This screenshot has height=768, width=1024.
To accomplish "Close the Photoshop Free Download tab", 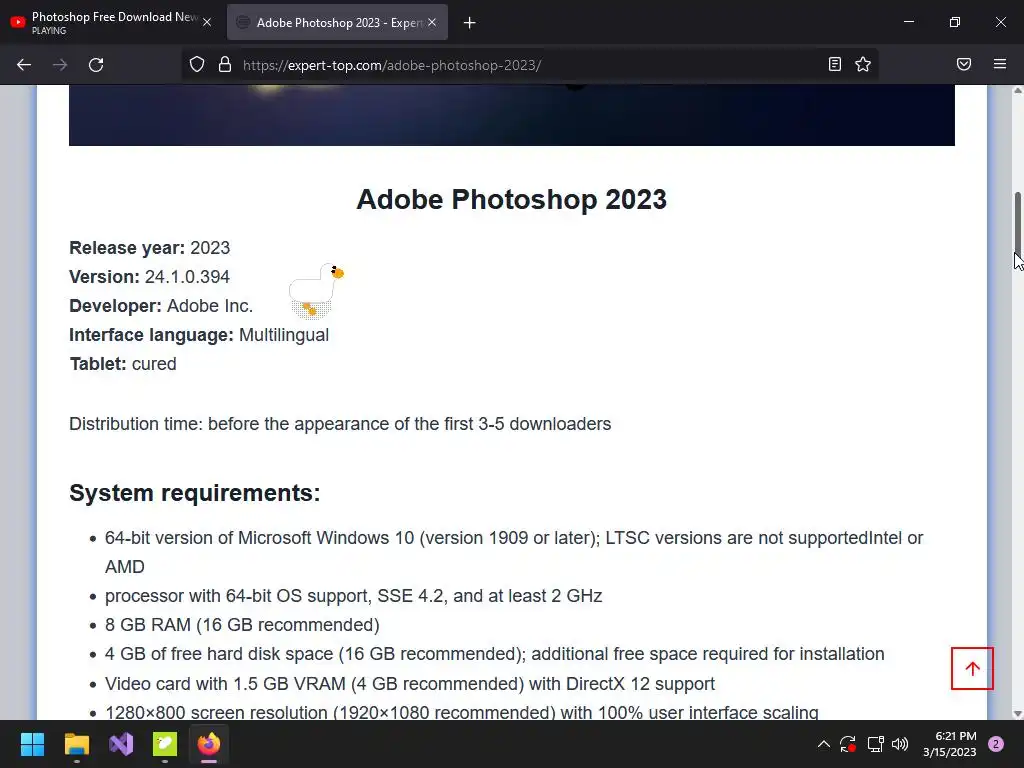I will (207, 22).
